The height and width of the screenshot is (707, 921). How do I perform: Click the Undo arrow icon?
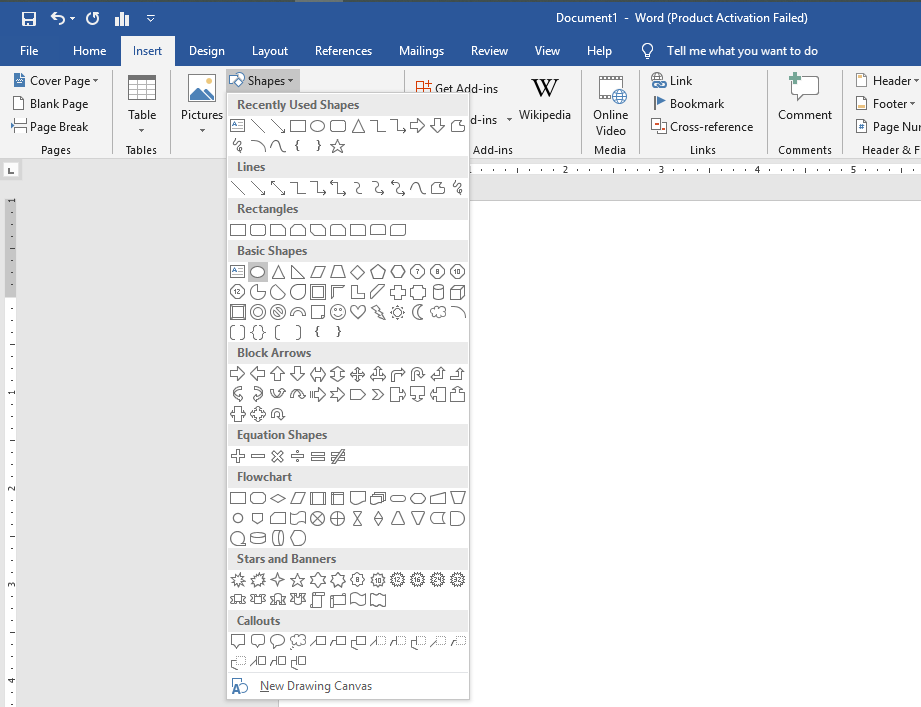click(x=58, y=18)
